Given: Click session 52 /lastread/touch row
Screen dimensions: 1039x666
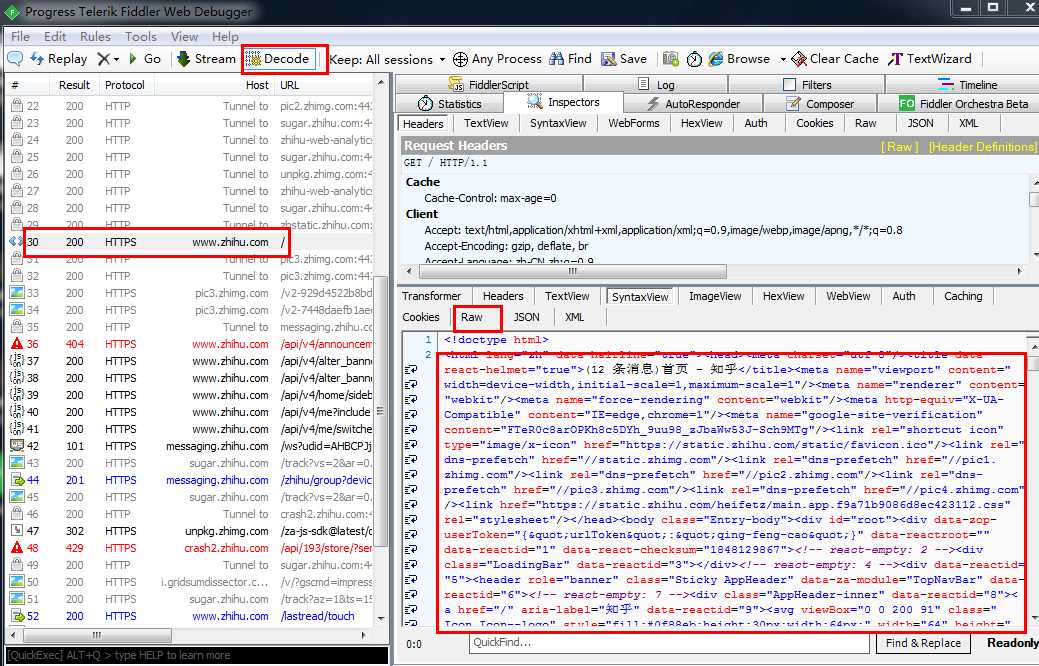Looking at the screenshot, I should point(190,616).
